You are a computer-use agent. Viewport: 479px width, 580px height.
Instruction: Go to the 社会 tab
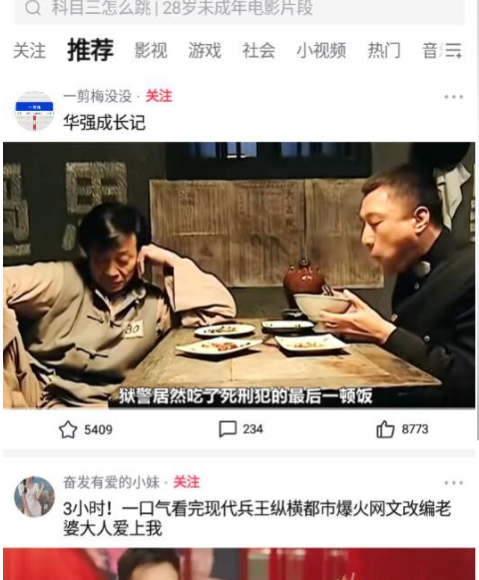[x=259, y=50]
